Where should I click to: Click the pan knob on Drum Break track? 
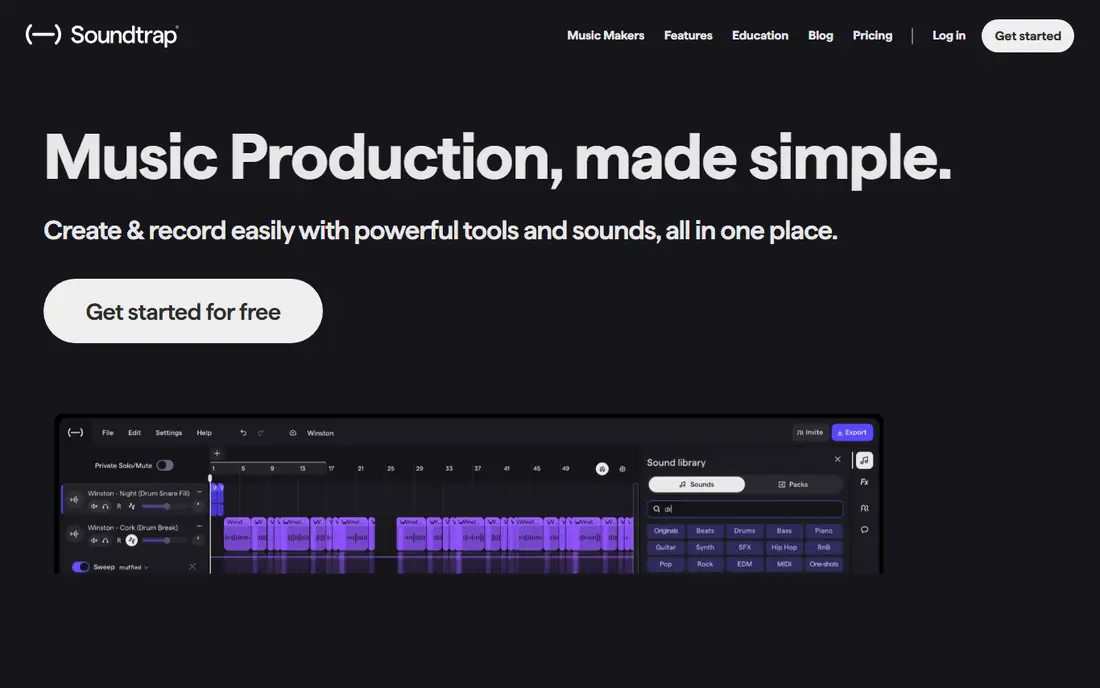(x=198, y=539)
